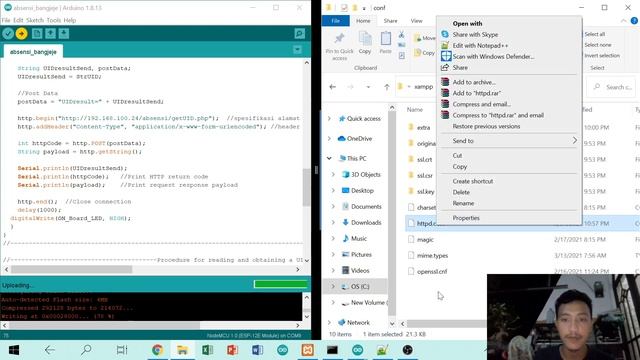
Task: Choose Share with Skype in context menu
Action: 475,35
